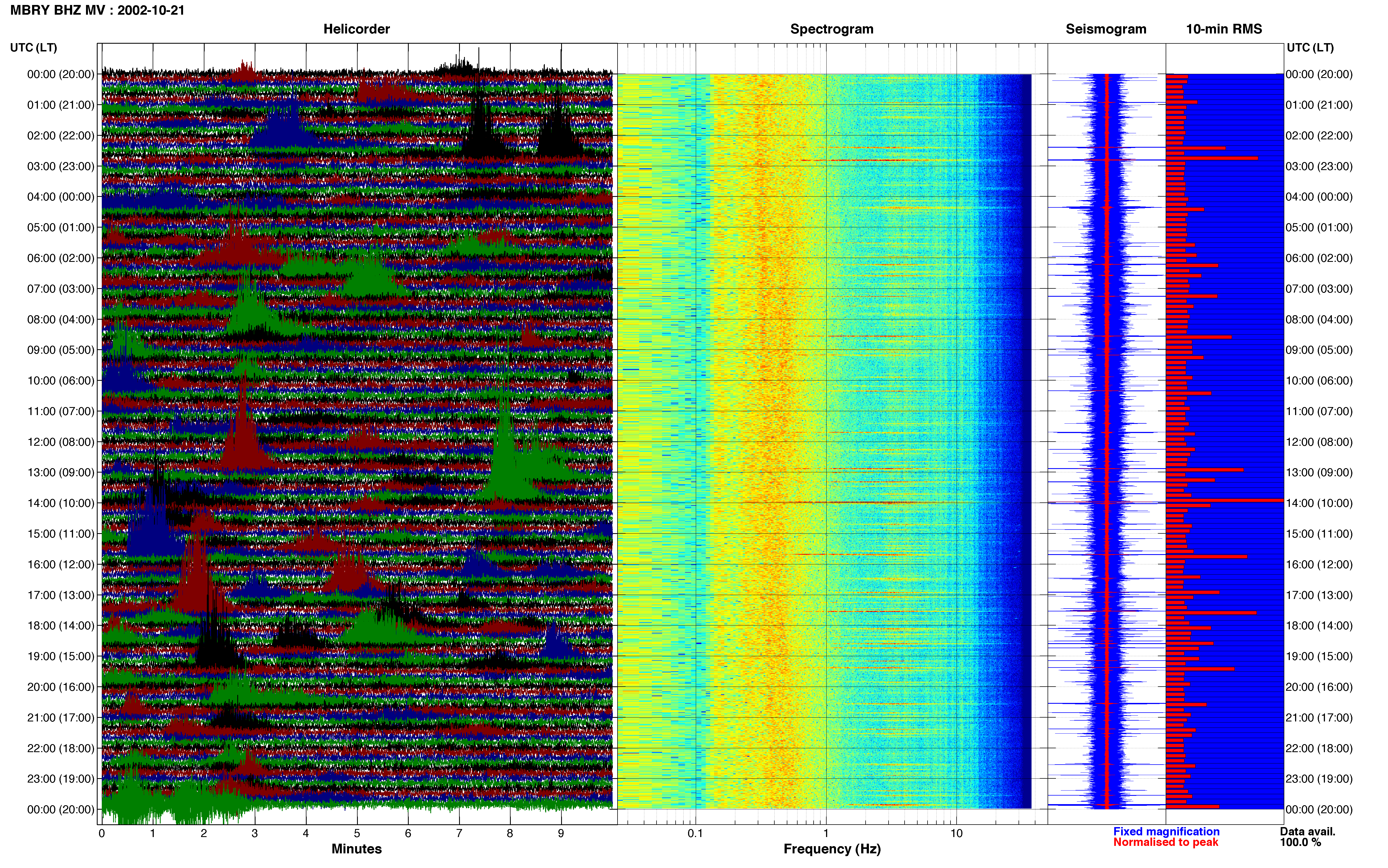Click the '3' tick on the Minutes axis
Image resolution: width=1388 pixels, height=868 pixels.
click(x=255, y=833)
